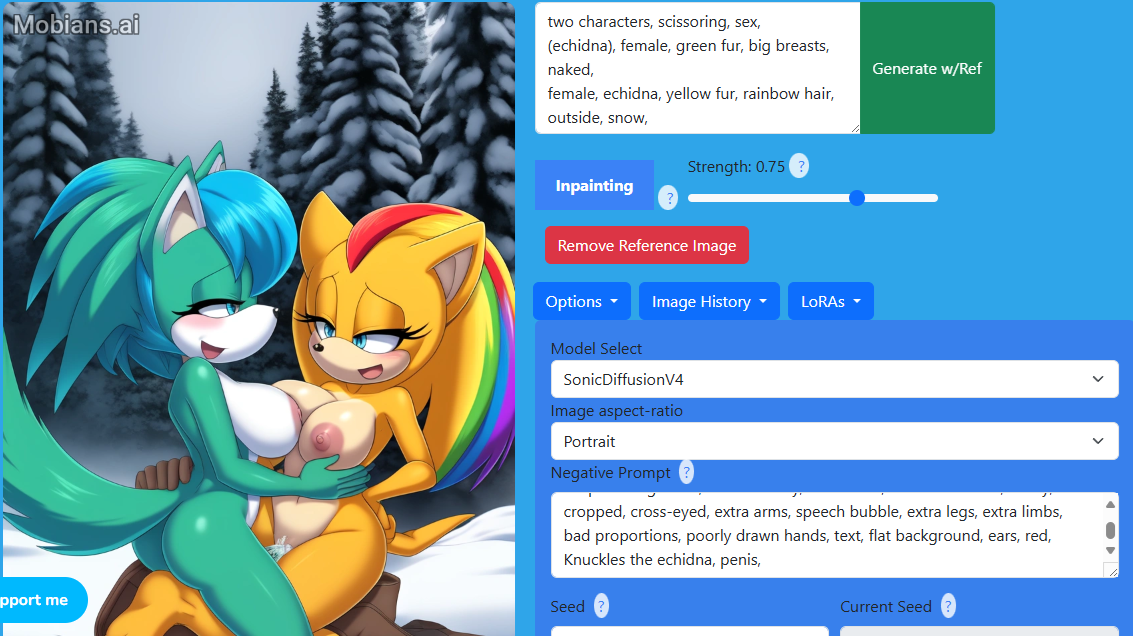
Task: Expand the LoRAs dropdown
Action: click(831, 301)
